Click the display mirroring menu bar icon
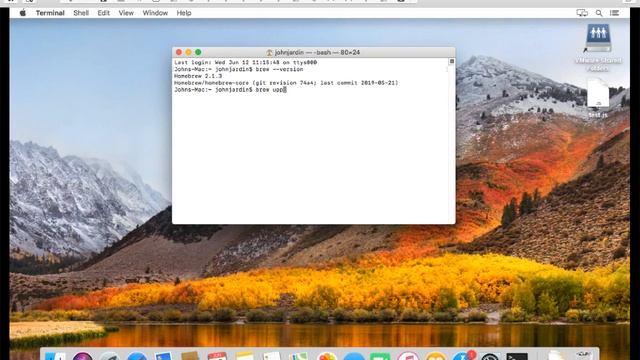The width and height of the screenshot is (640, 360). point(582,13)
